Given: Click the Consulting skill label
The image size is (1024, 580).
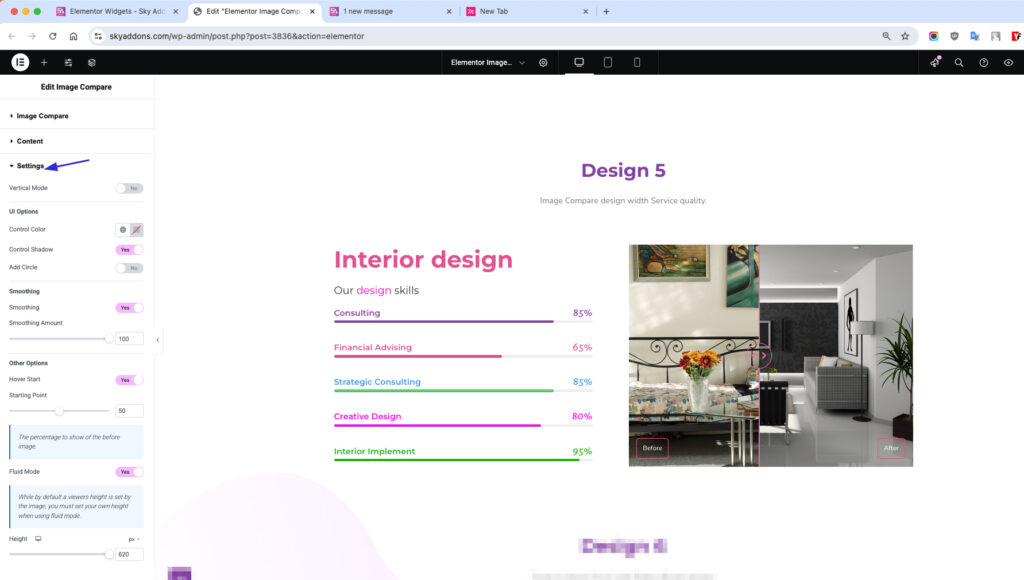Looking at the screenshot, I should tap(357, 313).
